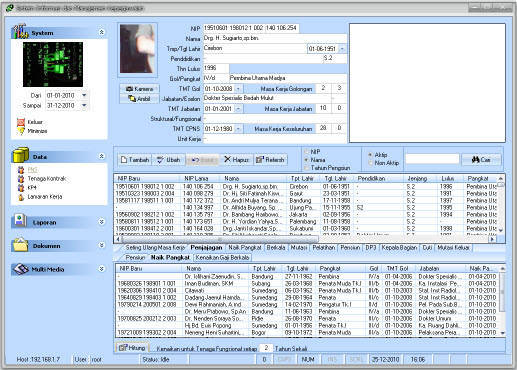Image resolution: width=517 pixels, height=370 pixels.
Task: Click Hapus to delete the record
Action: (237, 160)
